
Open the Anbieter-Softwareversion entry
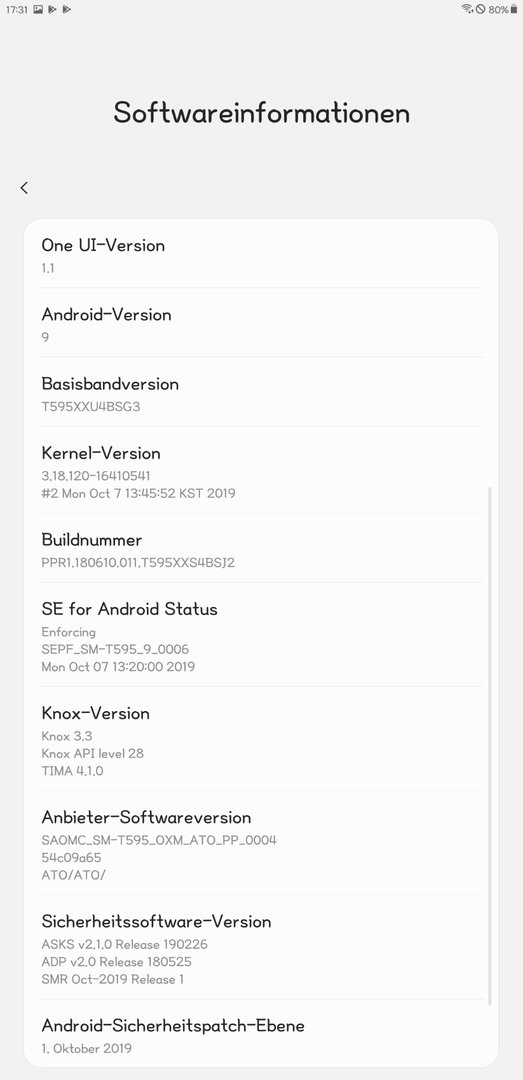point(261,844)
